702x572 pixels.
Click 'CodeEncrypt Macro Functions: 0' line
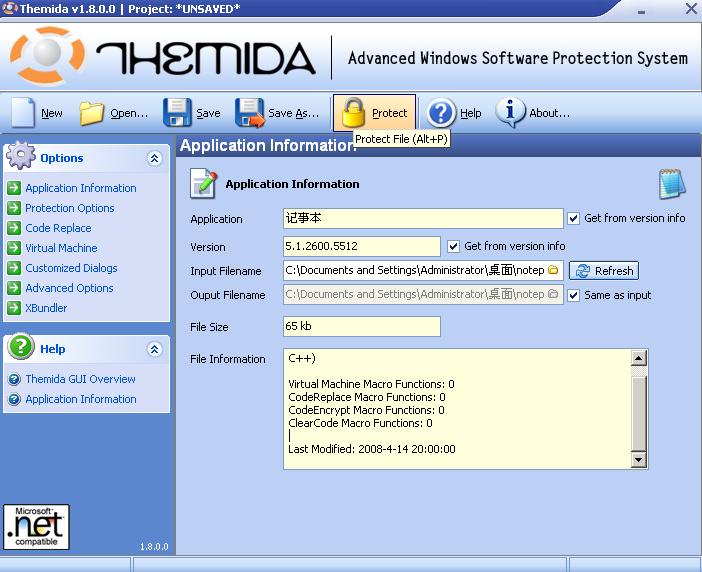click(366, 410)
